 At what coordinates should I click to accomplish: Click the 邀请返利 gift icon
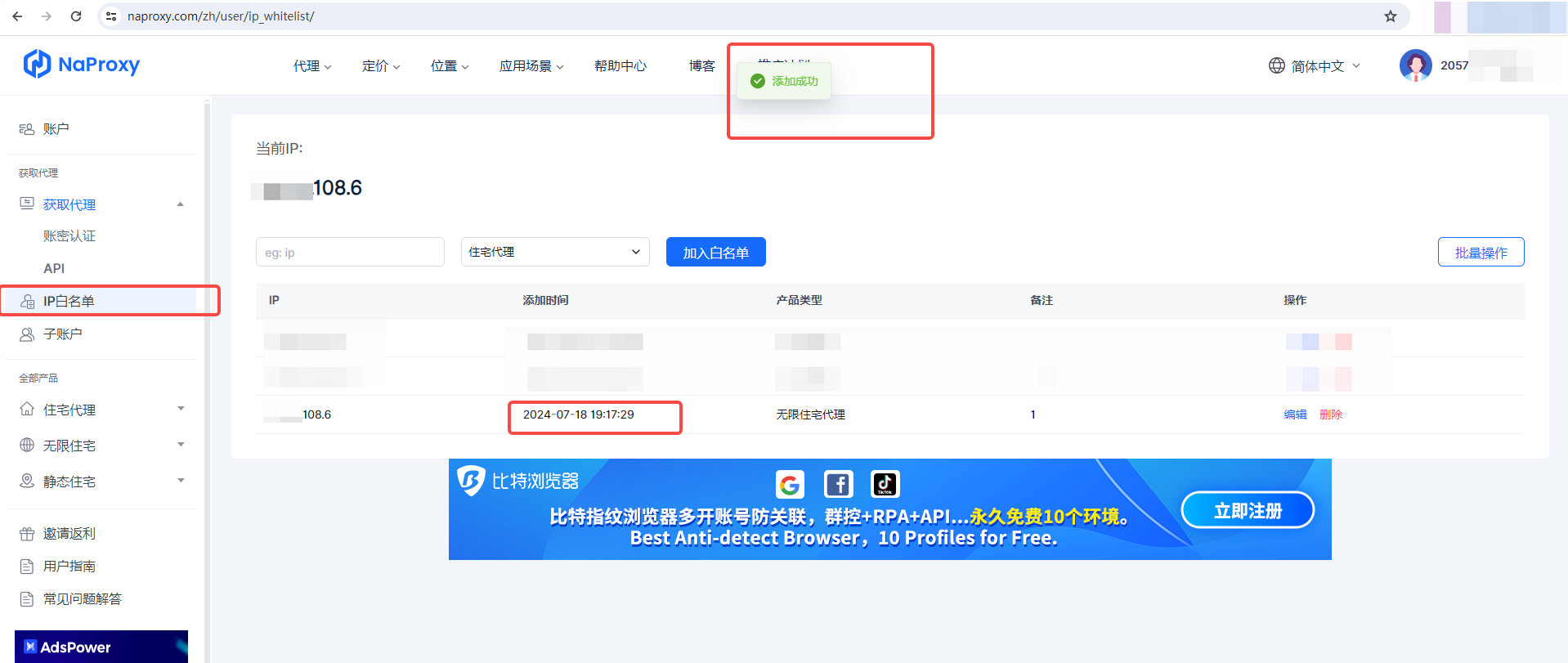coord(27,534)
